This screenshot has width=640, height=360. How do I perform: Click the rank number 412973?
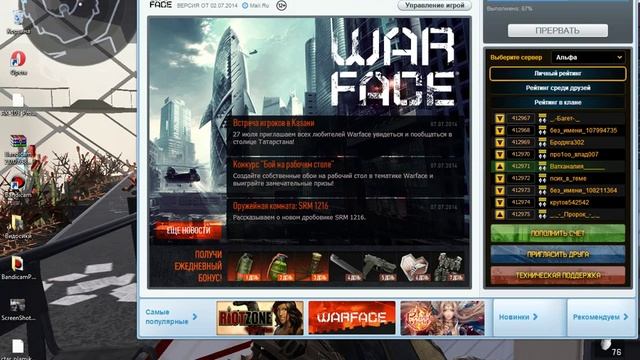pos(521,191)
